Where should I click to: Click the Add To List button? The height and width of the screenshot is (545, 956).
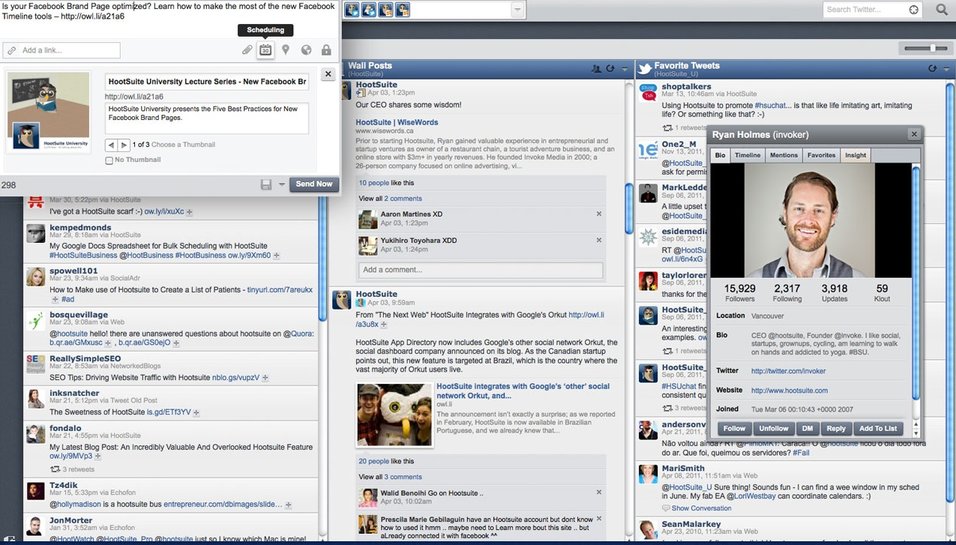(x=878, y=429)
